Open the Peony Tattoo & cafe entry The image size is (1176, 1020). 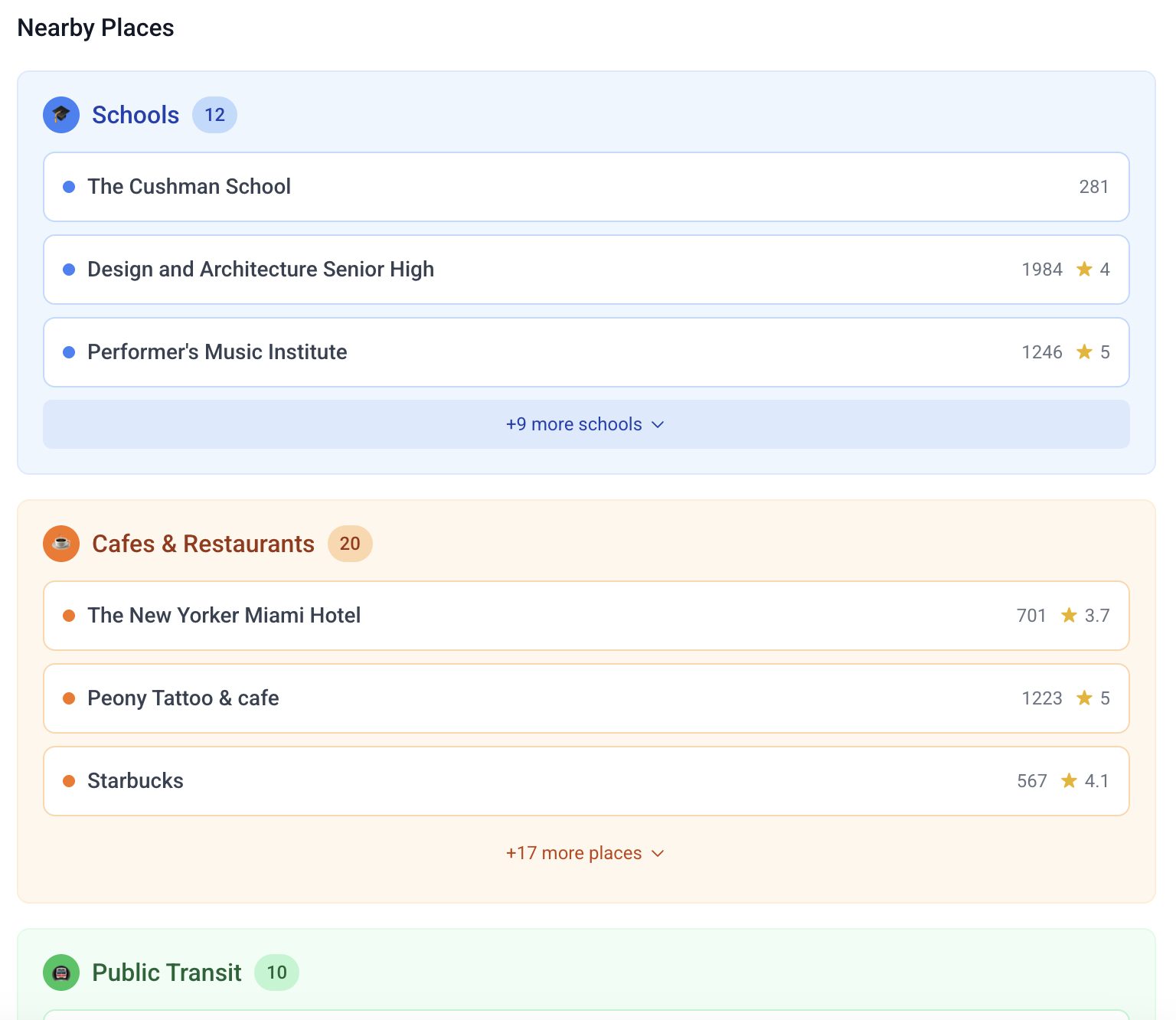pos(586,698)
